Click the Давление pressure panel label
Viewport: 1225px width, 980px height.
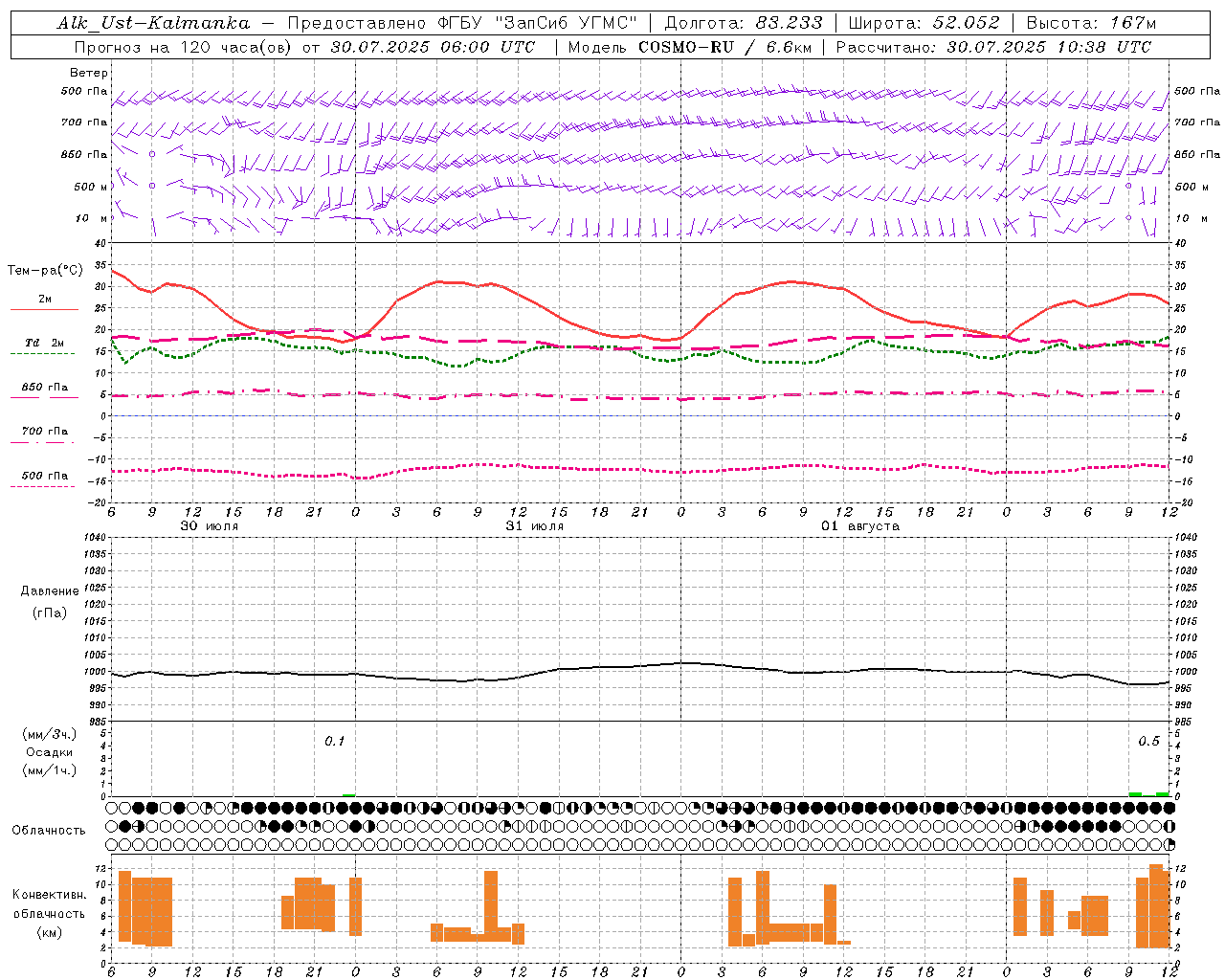pos(50,591)
